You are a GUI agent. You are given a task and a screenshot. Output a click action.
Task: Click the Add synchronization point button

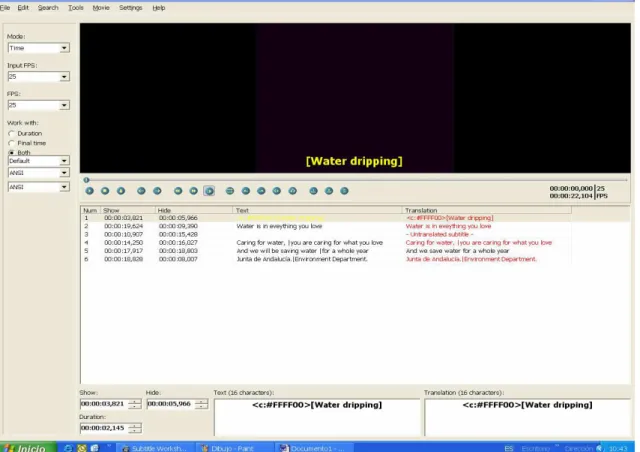(x=344, y=191)
